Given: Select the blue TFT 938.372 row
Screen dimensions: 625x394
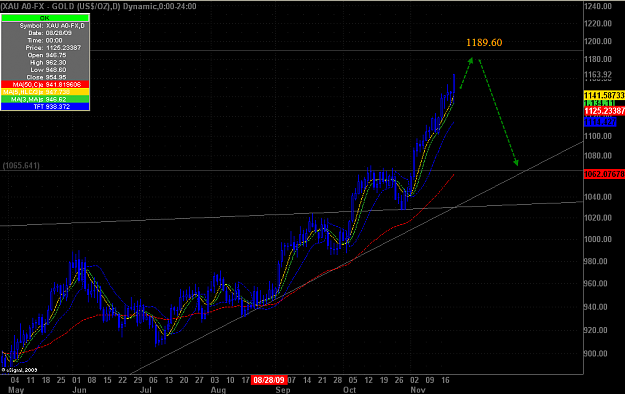Looking at the screenshot, I should coord(45,106).
